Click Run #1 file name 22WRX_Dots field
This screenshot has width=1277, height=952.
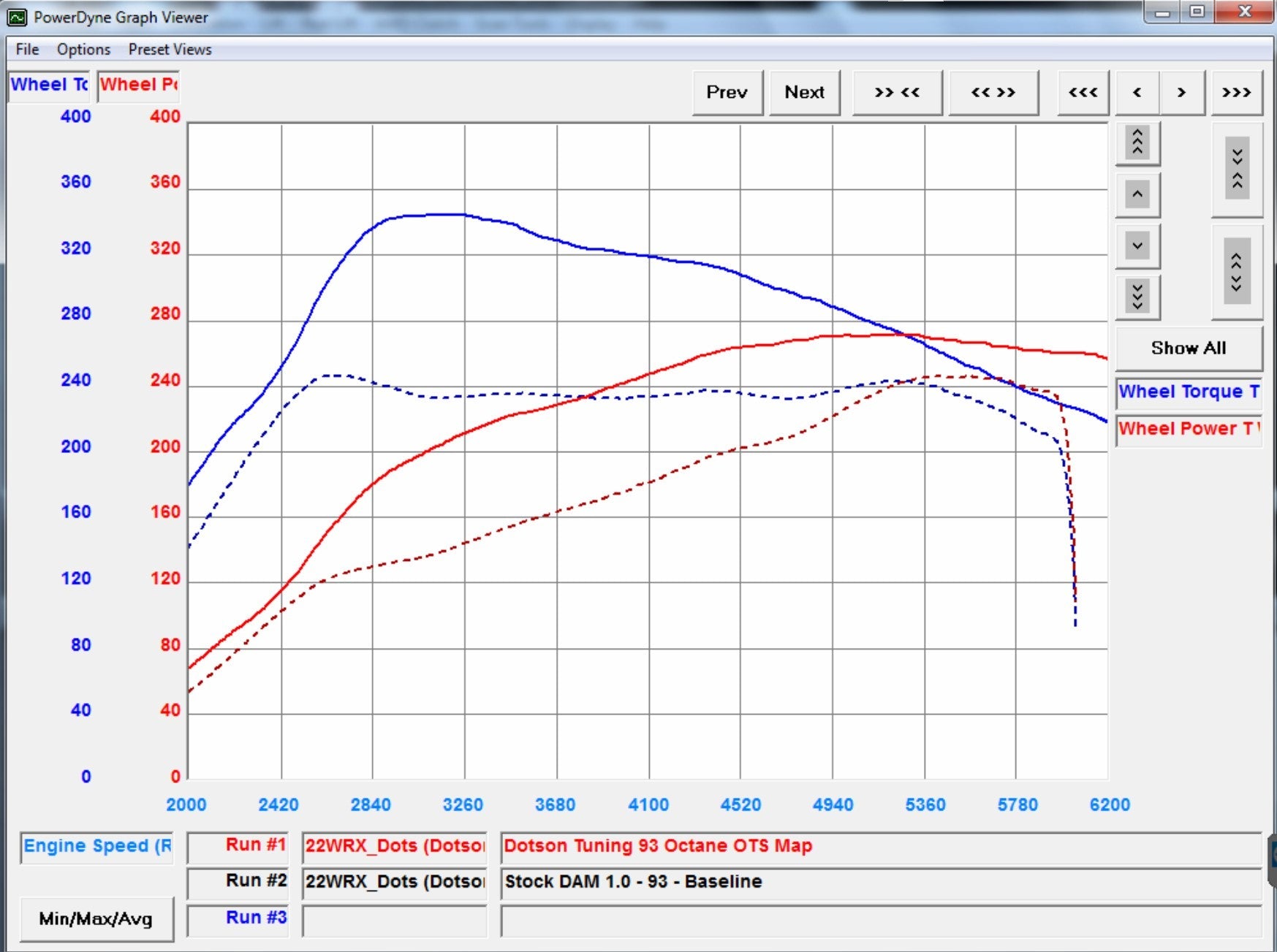click(395, 847)
